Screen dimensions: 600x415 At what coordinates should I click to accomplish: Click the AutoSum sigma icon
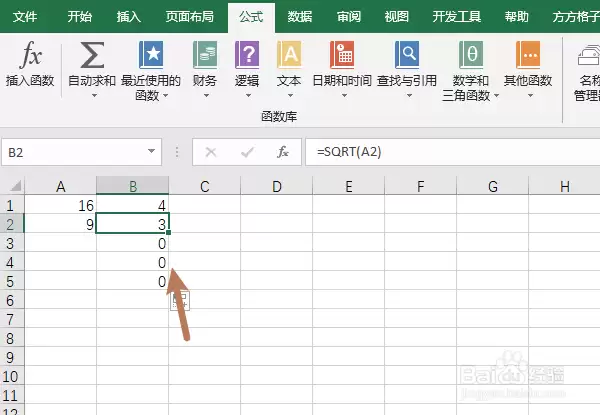tap(92, 55)
